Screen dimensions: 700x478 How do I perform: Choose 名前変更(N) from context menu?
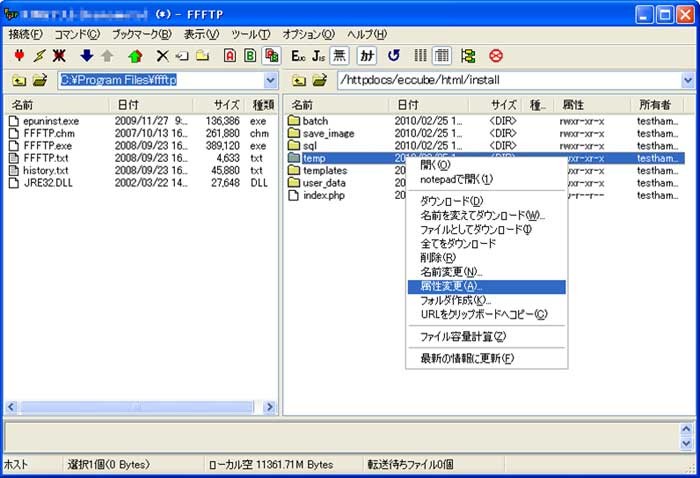click(487, 272)
